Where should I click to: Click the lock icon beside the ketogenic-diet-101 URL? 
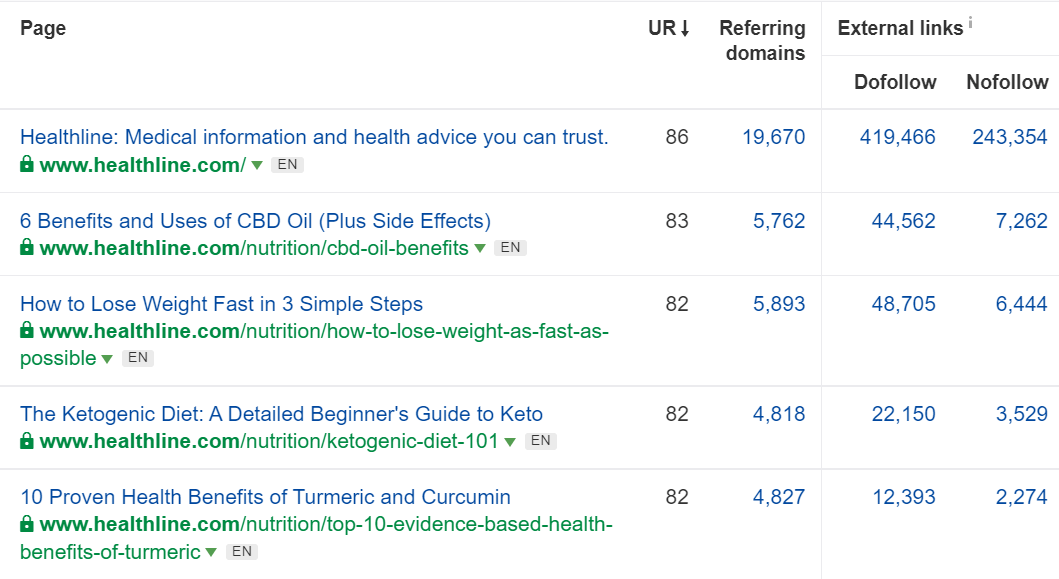point(27,441)
